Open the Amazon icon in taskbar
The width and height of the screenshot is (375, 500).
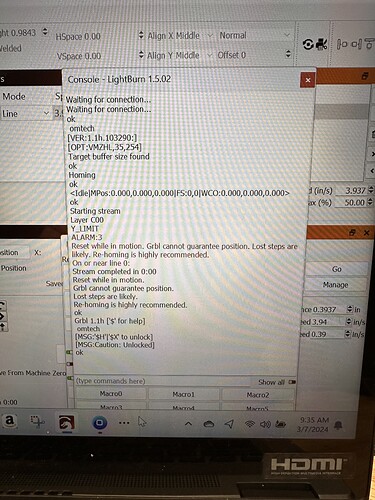(x=10, y=421)
